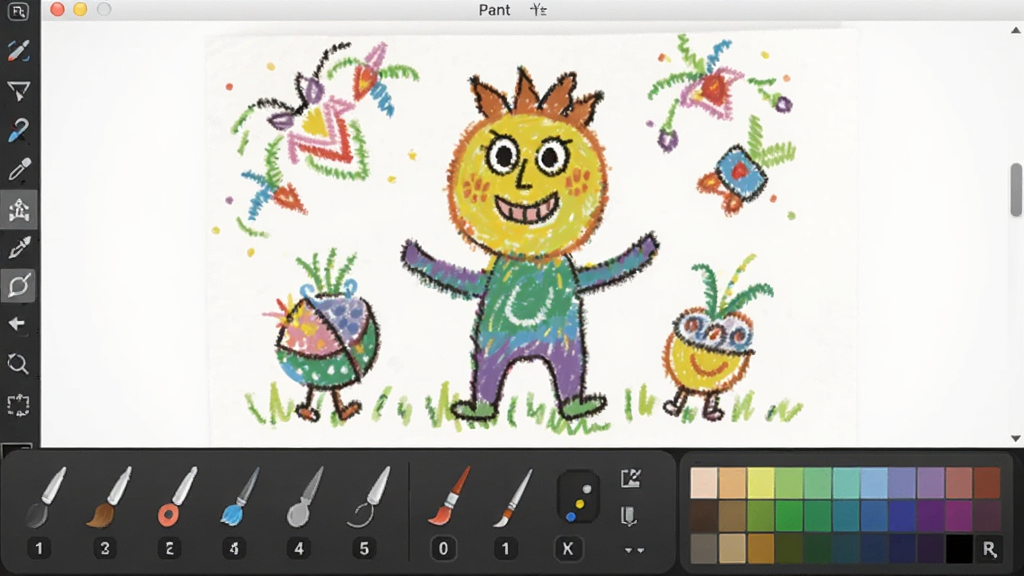Click the scroll up arrow beside the canvas
Screen dimensions: 1024x576
tap(1016, 30)
